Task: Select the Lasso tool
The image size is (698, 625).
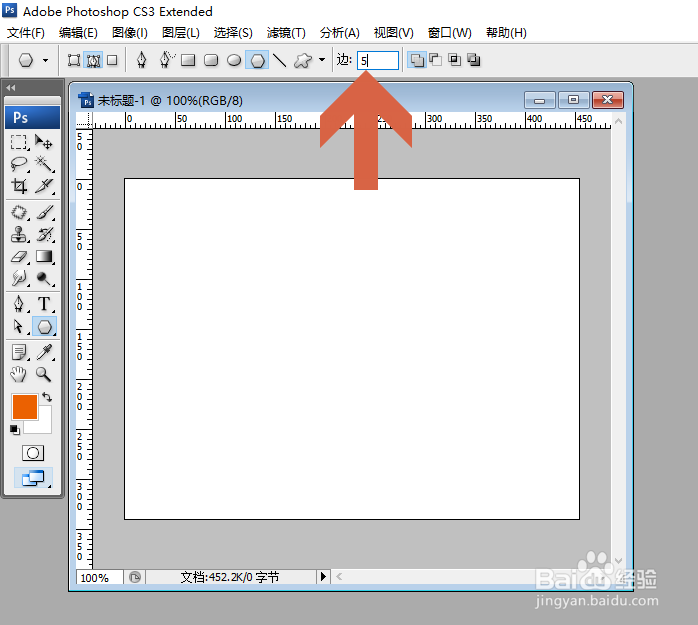Action: pos(19,164)
